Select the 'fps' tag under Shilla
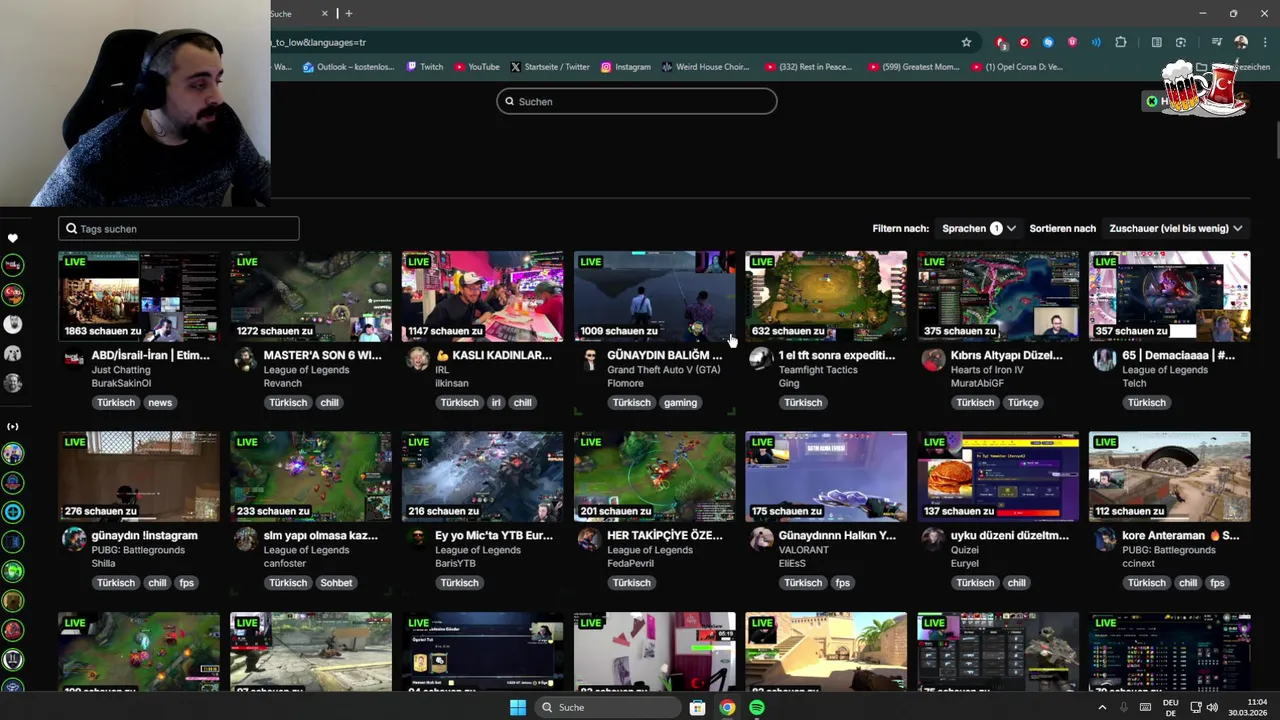 (186, 583)
